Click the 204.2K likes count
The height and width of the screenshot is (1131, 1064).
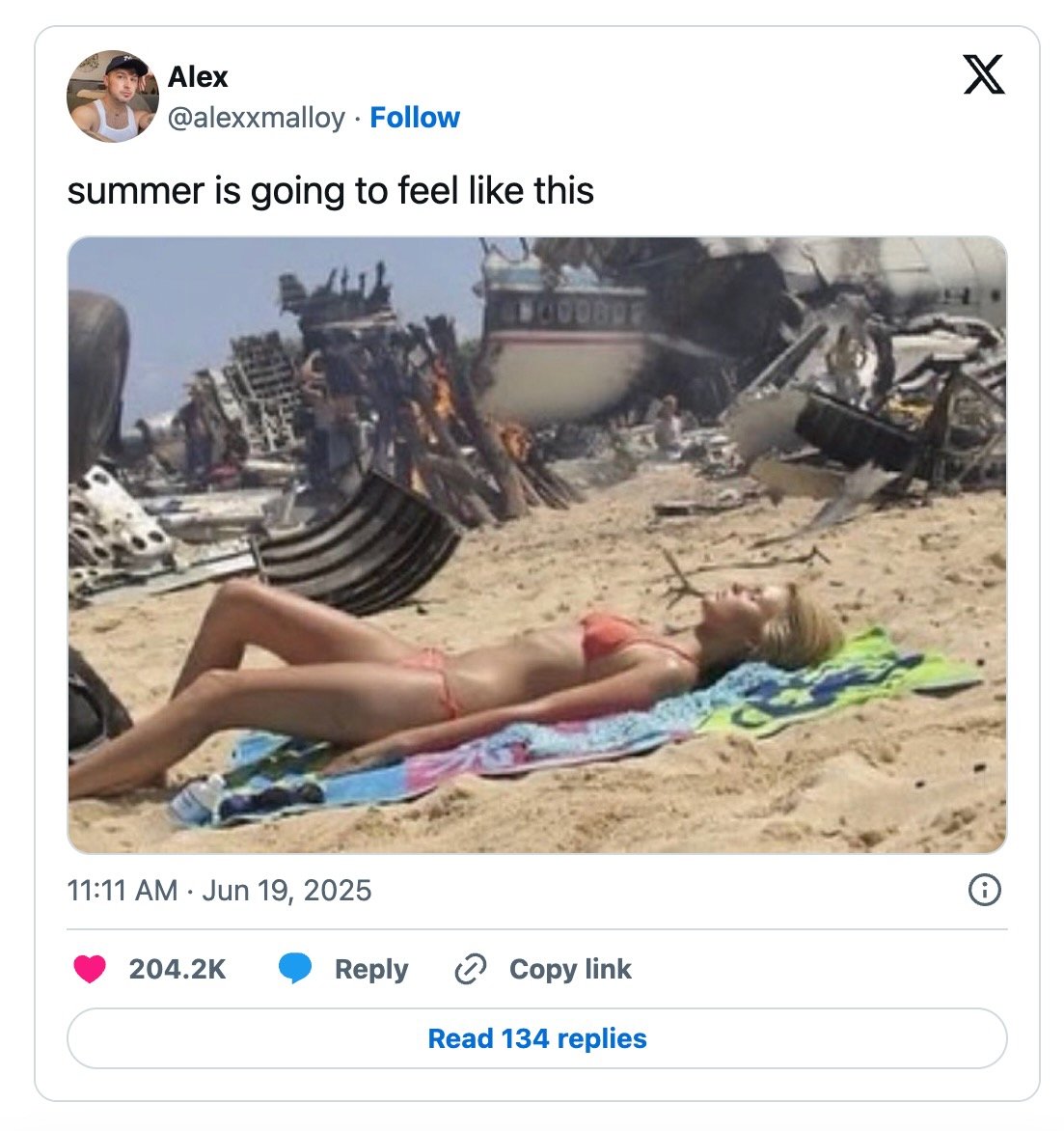tap(177, 969)
